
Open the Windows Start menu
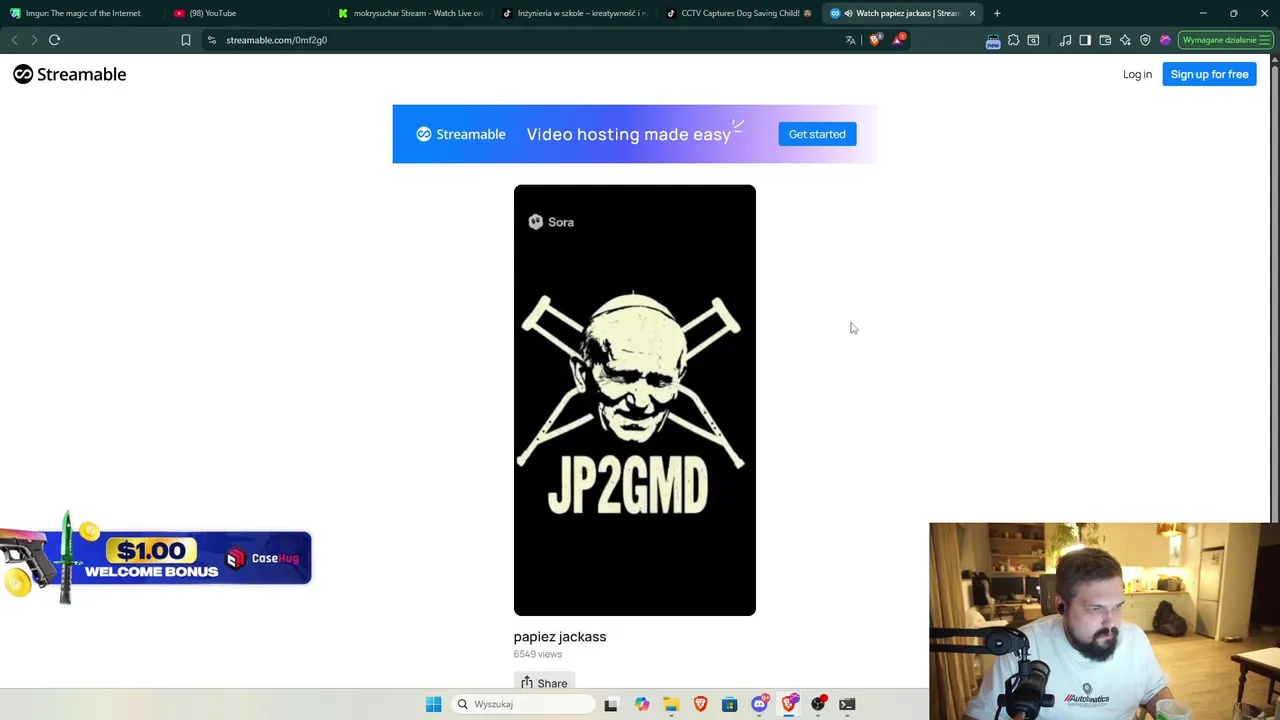434,704
